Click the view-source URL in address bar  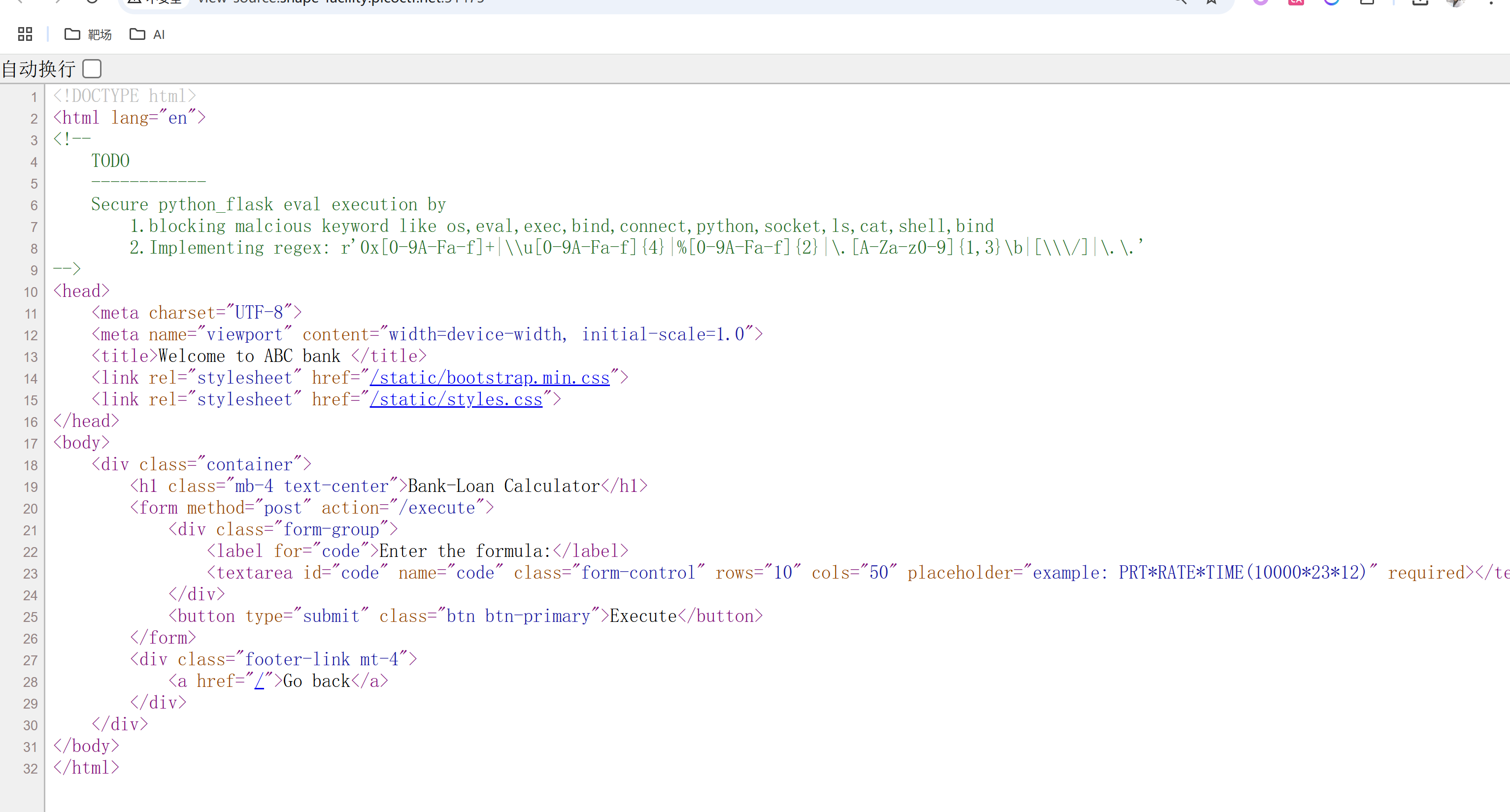point(340,2)
